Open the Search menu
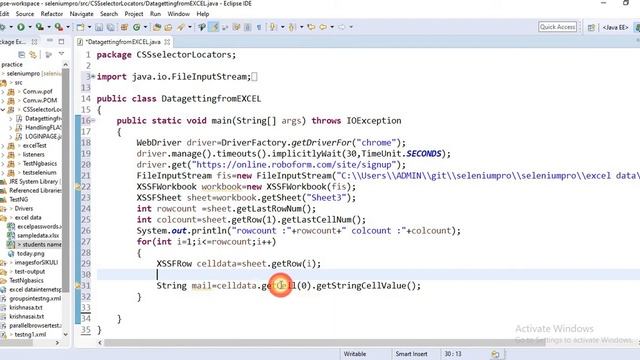Image resolution: width=640 pixels, height=360 pixels. pos(109,14)
